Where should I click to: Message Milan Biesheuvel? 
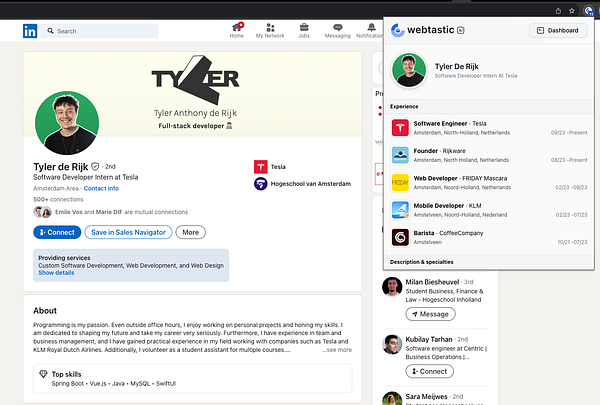430,314
